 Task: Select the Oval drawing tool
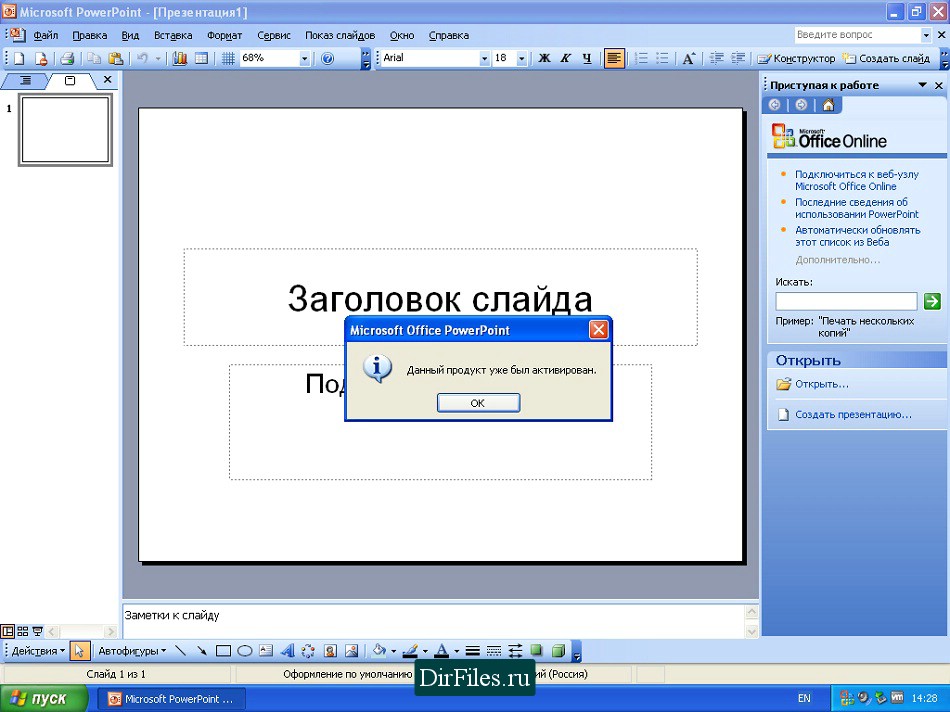click(x=245, y=651)
